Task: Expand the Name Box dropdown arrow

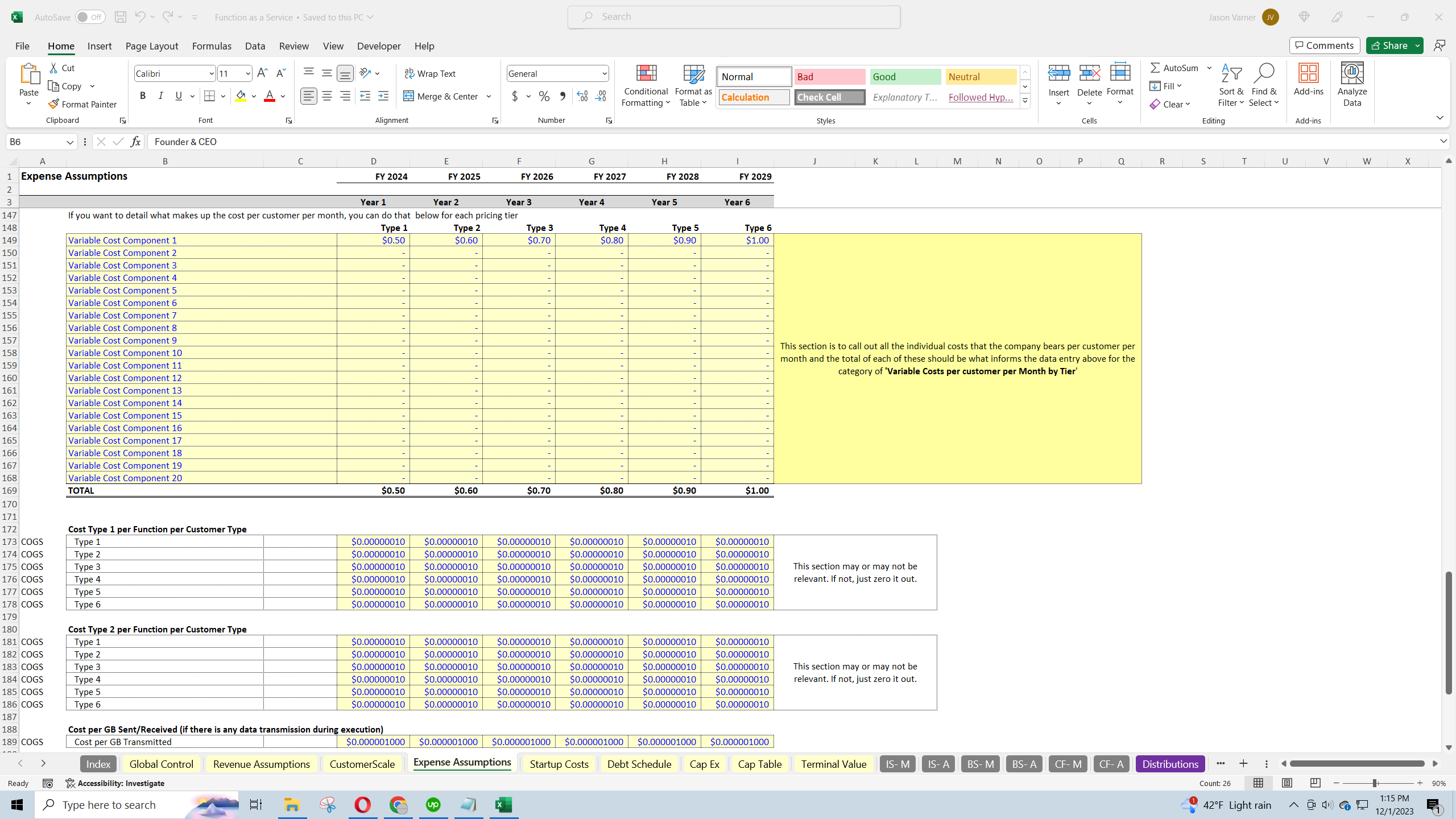Action: coord(70,142)
